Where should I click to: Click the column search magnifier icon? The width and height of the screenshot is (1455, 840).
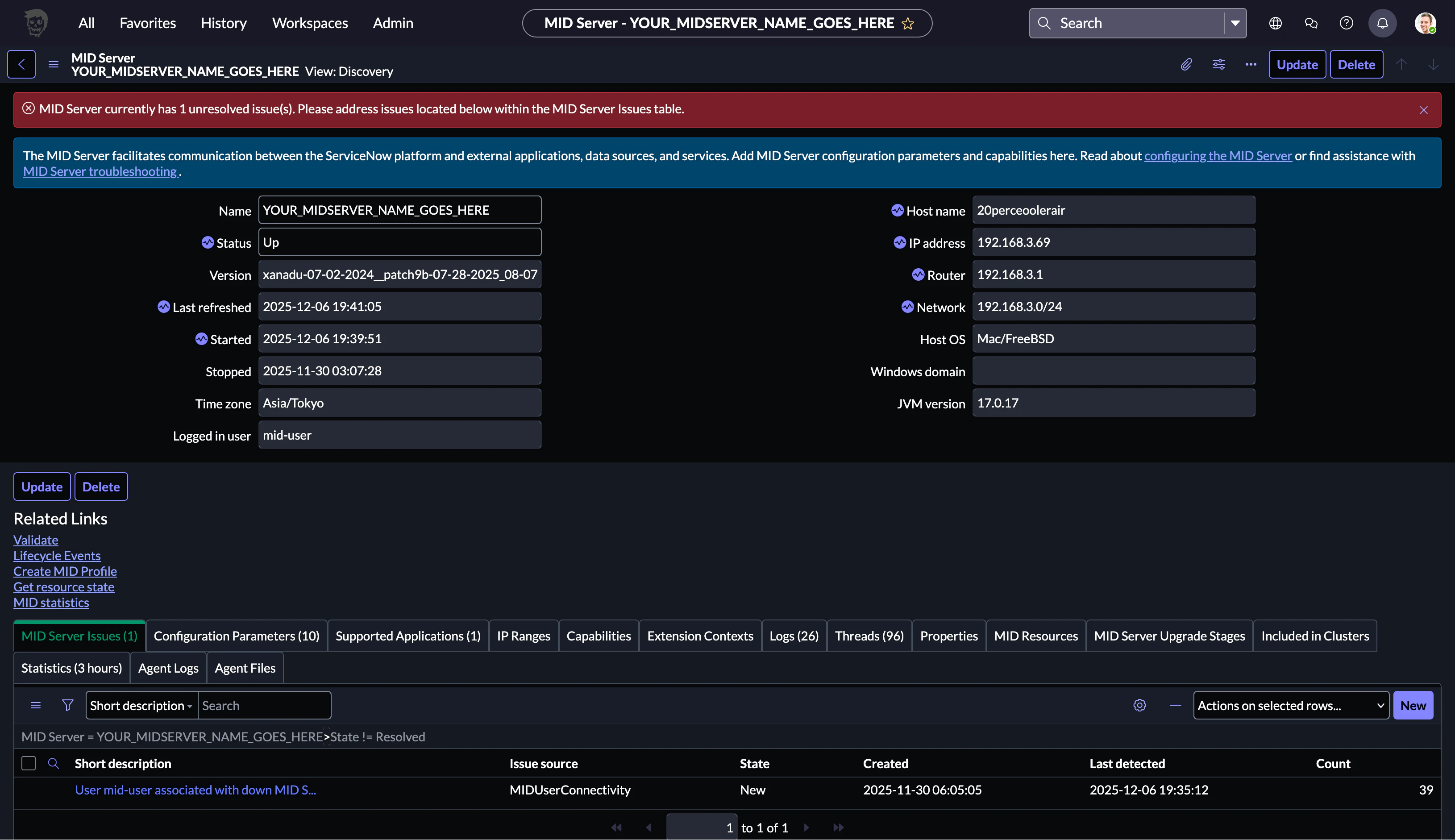tap(53, 763)
